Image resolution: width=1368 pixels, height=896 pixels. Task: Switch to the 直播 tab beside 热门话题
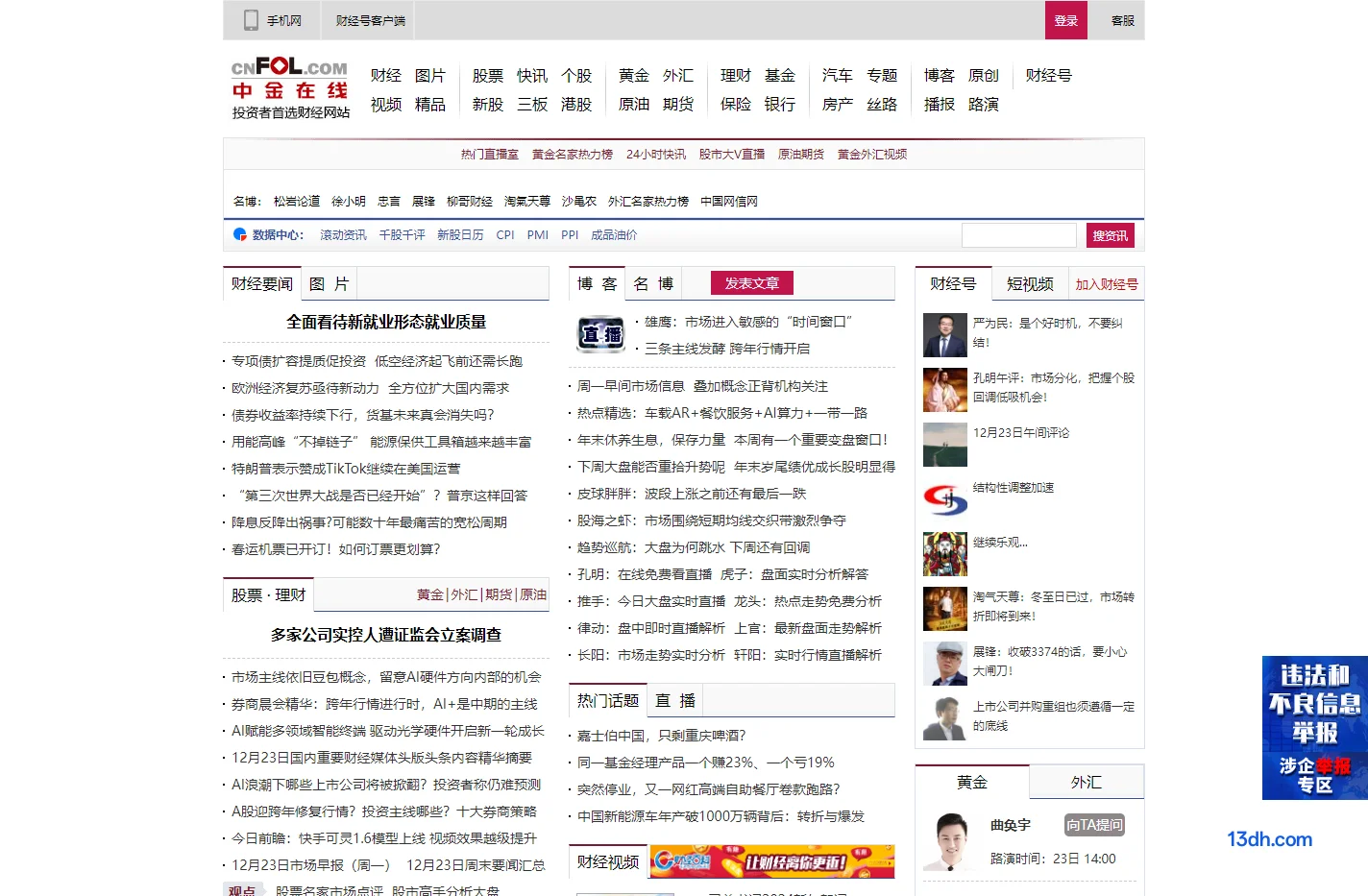(675, 701)
